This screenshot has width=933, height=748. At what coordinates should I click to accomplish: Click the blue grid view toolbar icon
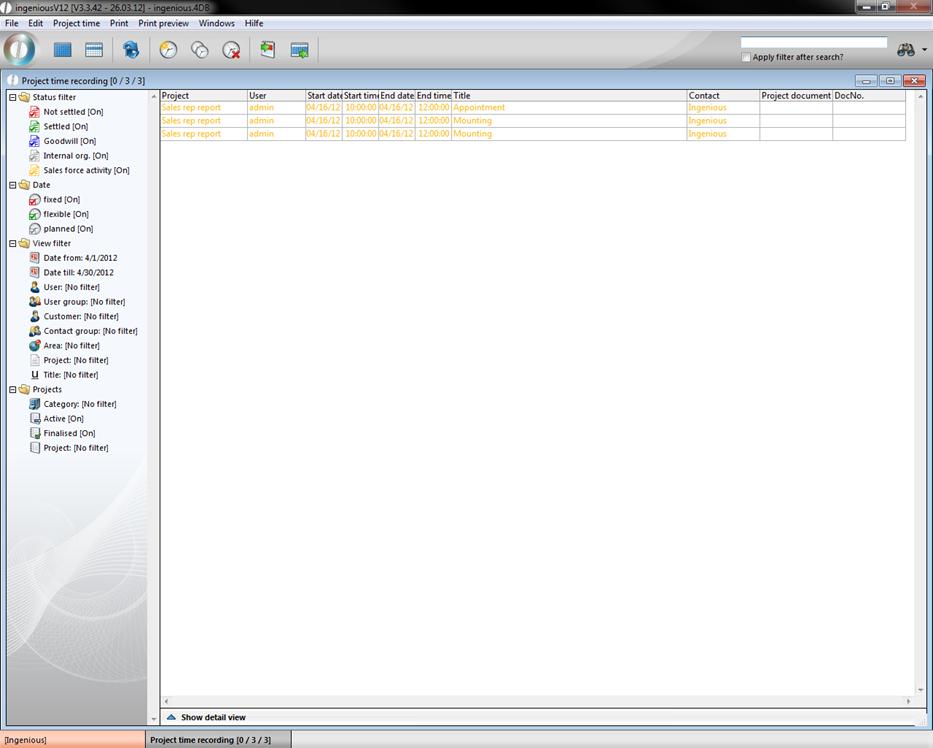[63, 50]
